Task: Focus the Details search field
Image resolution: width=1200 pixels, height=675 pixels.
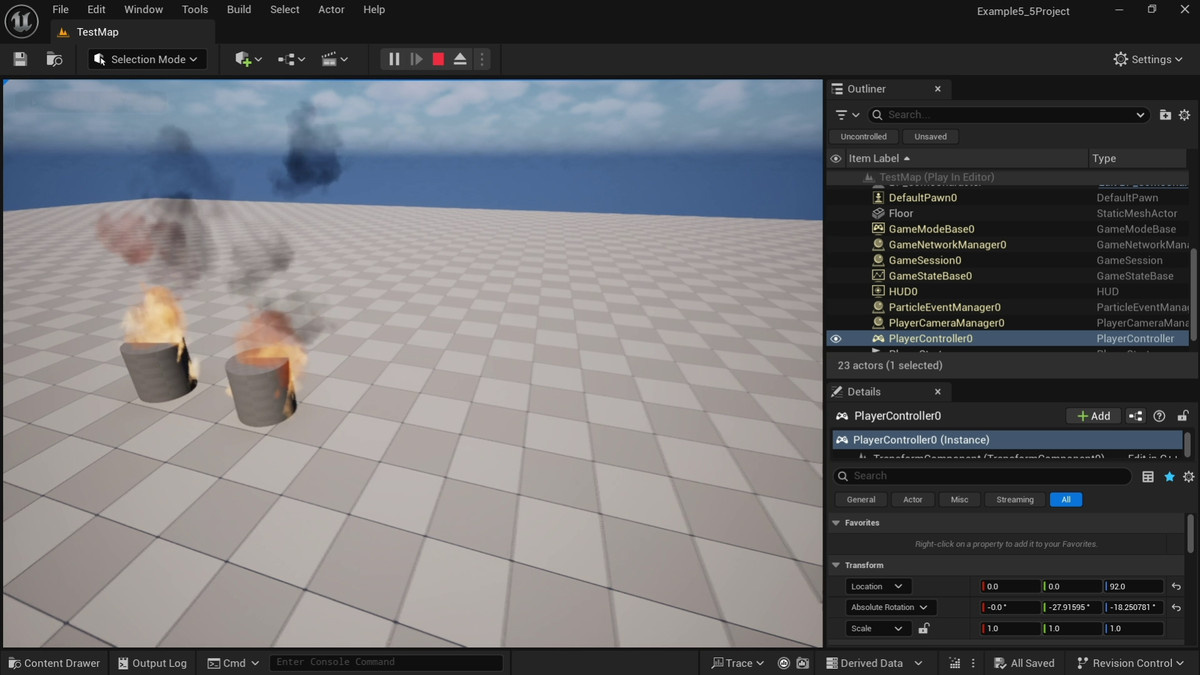Action: (x=982, y=476)
